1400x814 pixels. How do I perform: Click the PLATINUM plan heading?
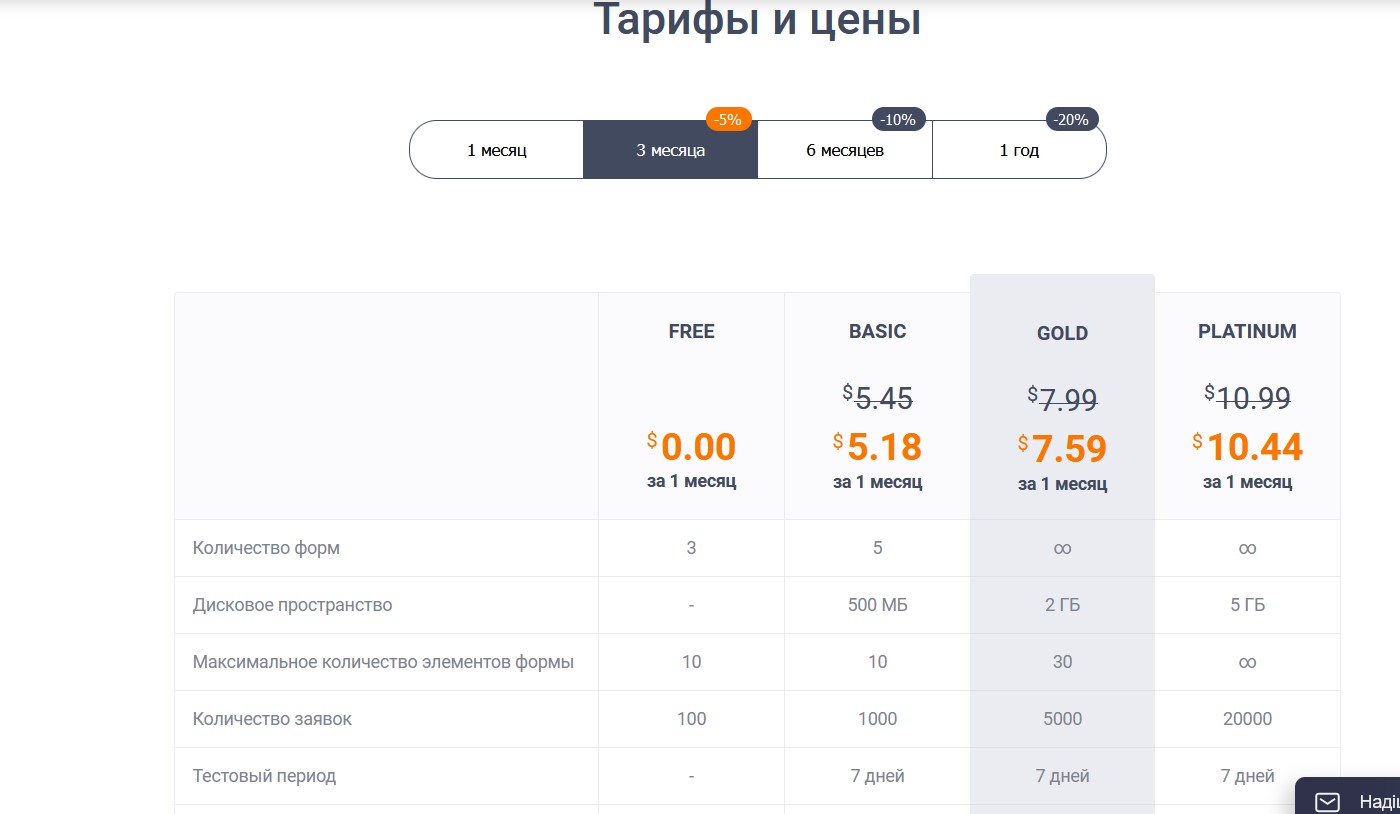(x=1247, y=332)
